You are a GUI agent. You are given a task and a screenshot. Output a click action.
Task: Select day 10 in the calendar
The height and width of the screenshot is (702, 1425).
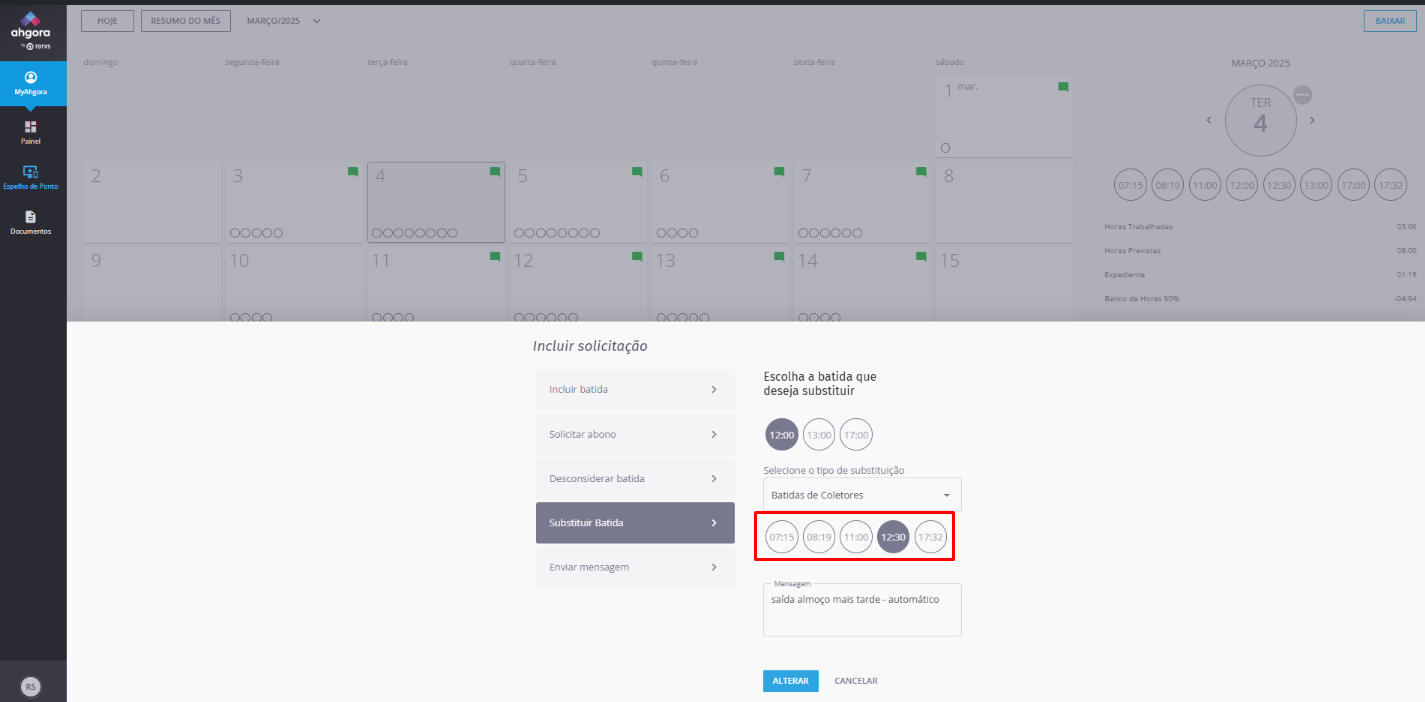[x=294, y=285]
